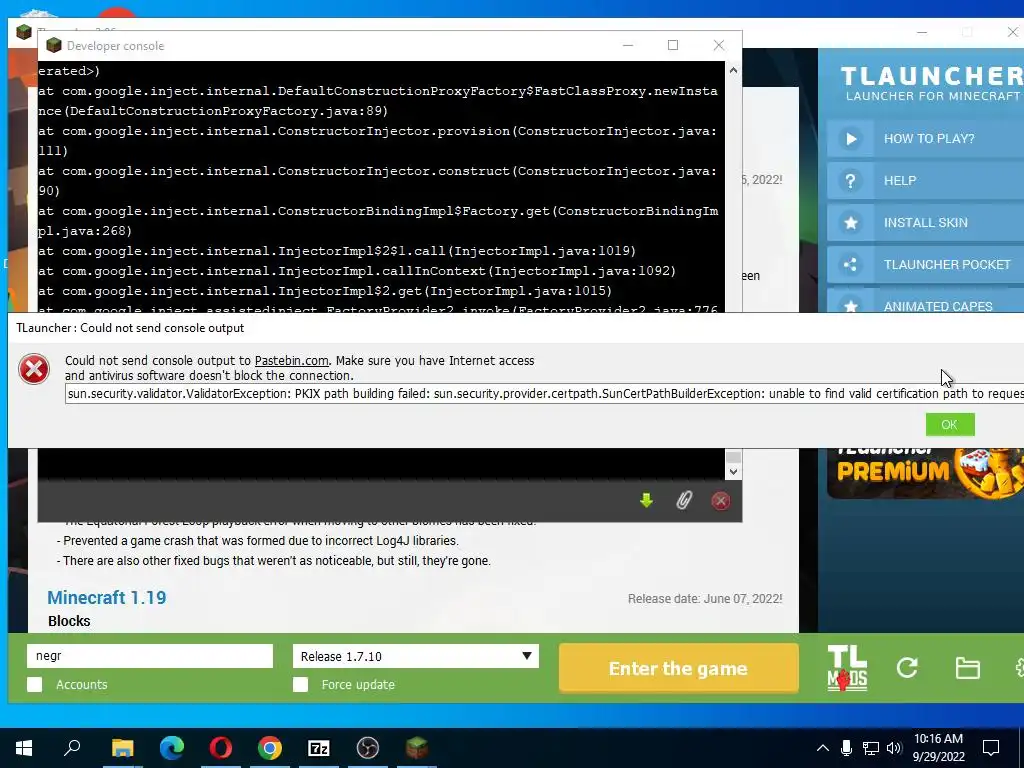Open INSTALL SKIN in TLauncher sidebar
Screen dimensions: 1024x768
925,223
